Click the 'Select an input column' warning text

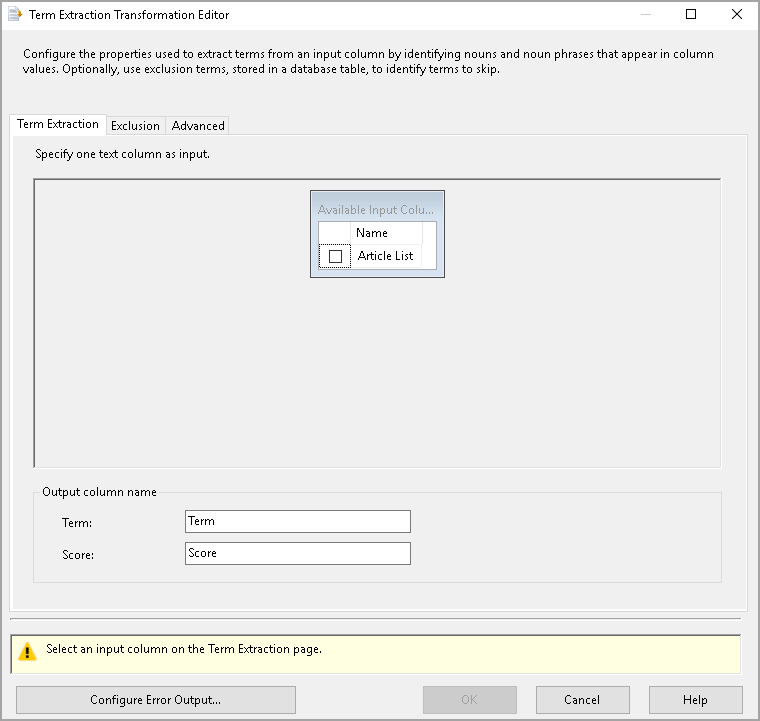tap(184, 649)
